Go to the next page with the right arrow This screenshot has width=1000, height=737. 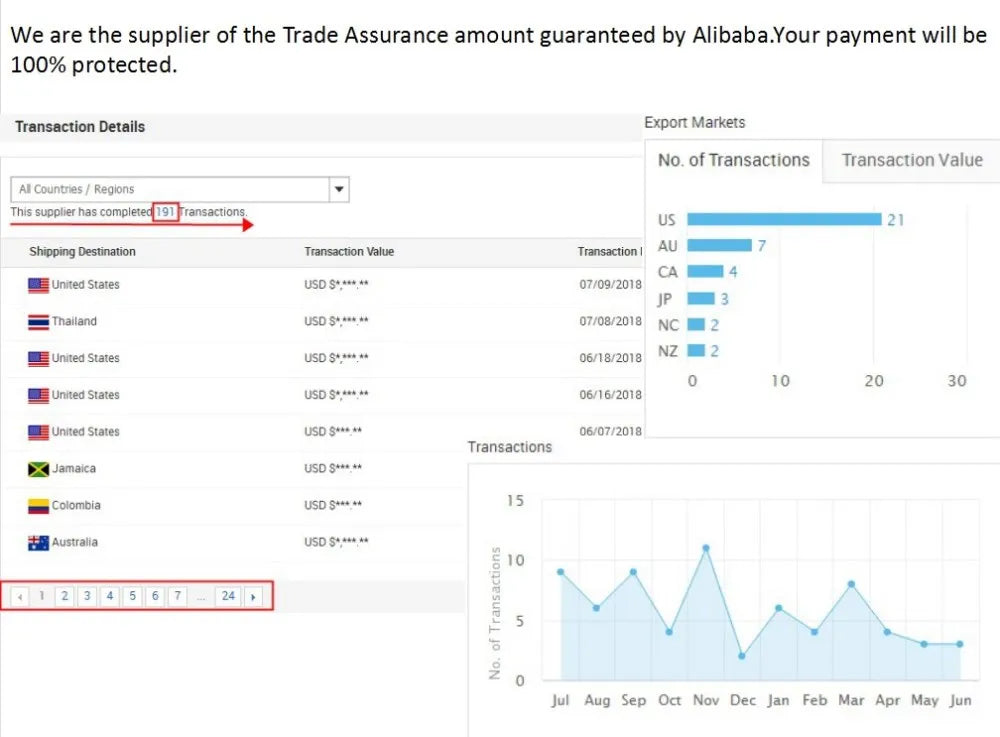tap(253, 597)
